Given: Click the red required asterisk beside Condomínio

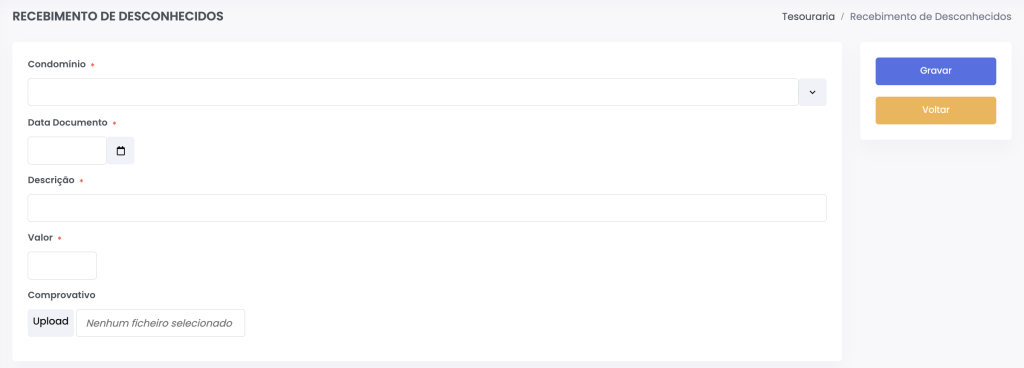Looking at the screenshot, I should point(92,65).
